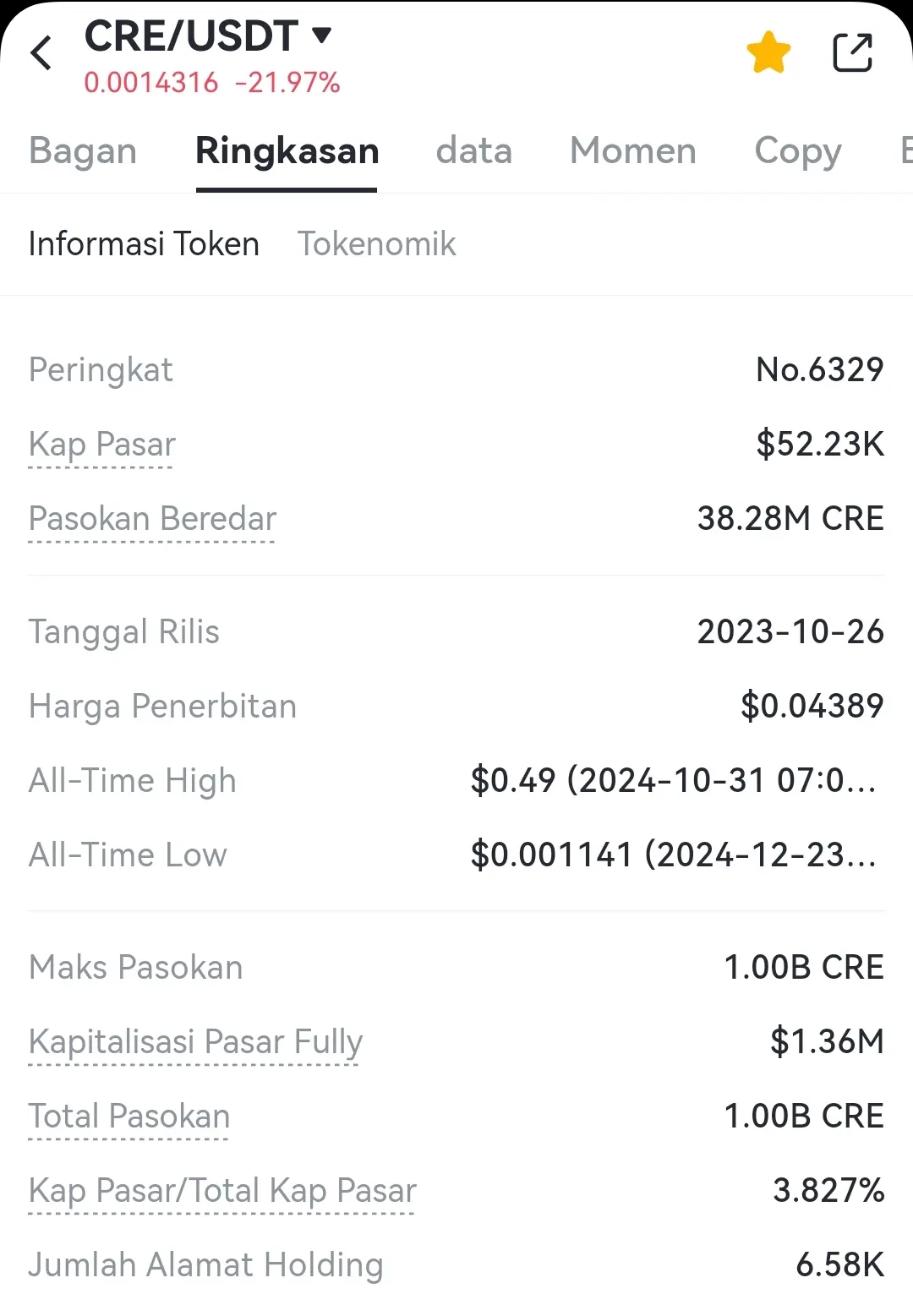Open the Copy tab
Image resolution: width=913 pixels, height=1316 pixels.
point(797,150)
